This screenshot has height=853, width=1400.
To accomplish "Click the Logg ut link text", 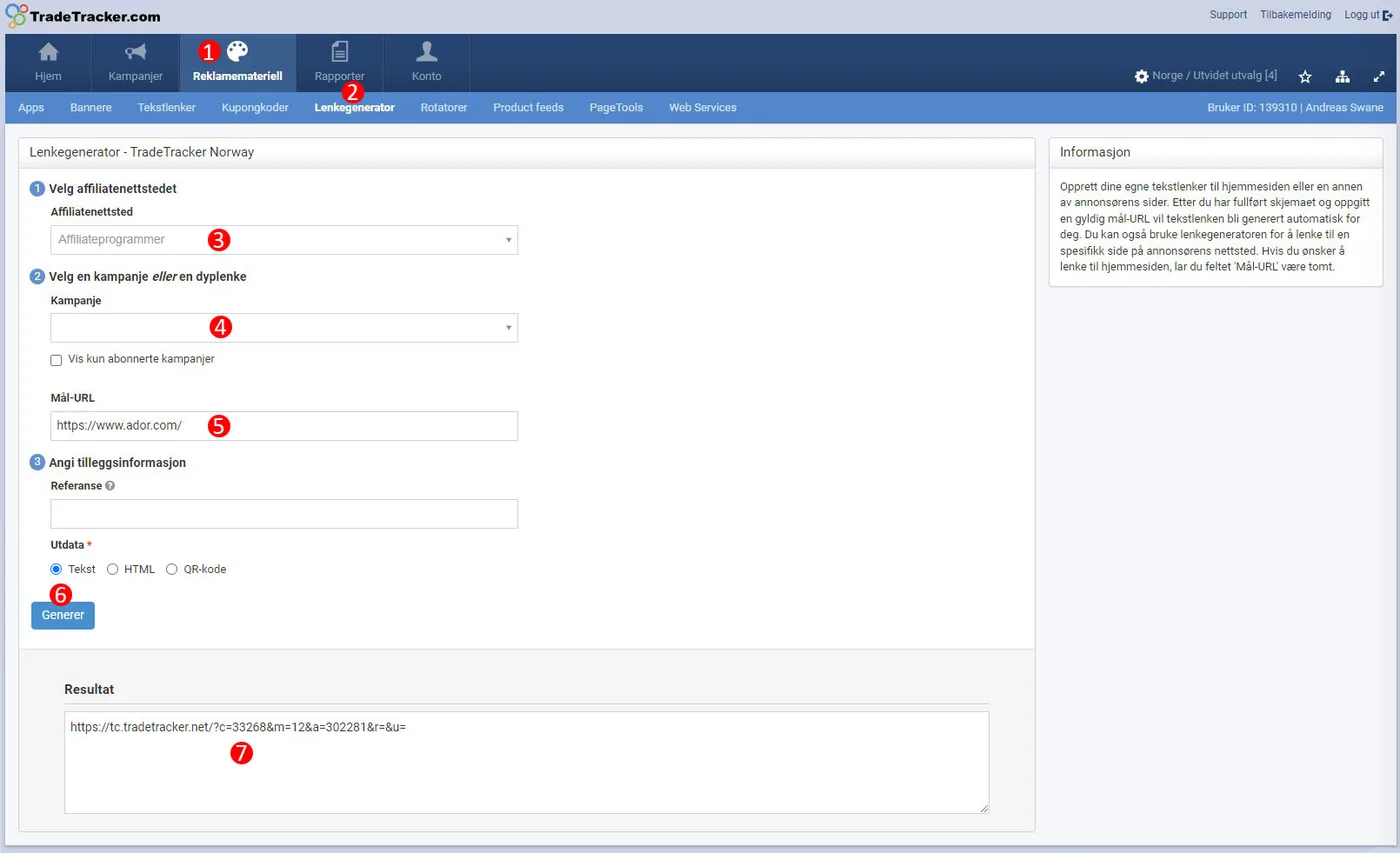I will coord(1362,15).
